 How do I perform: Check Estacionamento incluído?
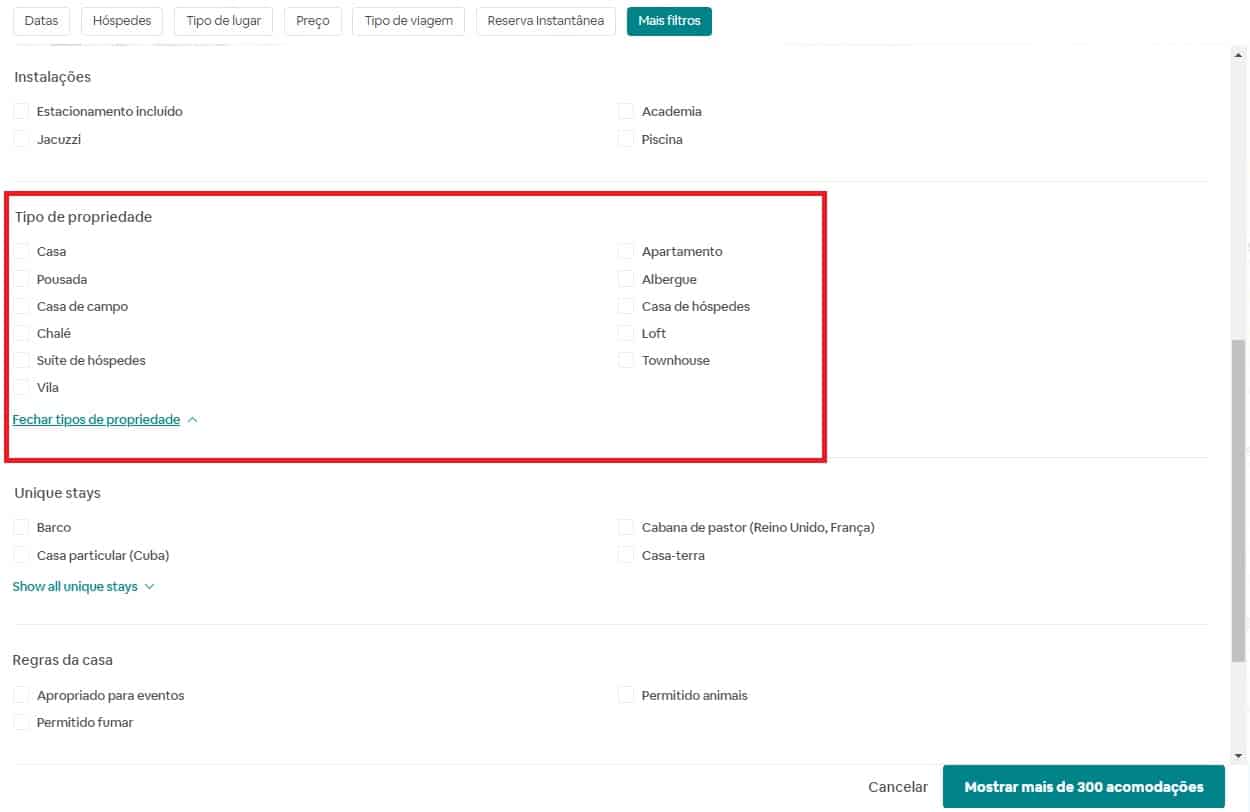[21, 111]
